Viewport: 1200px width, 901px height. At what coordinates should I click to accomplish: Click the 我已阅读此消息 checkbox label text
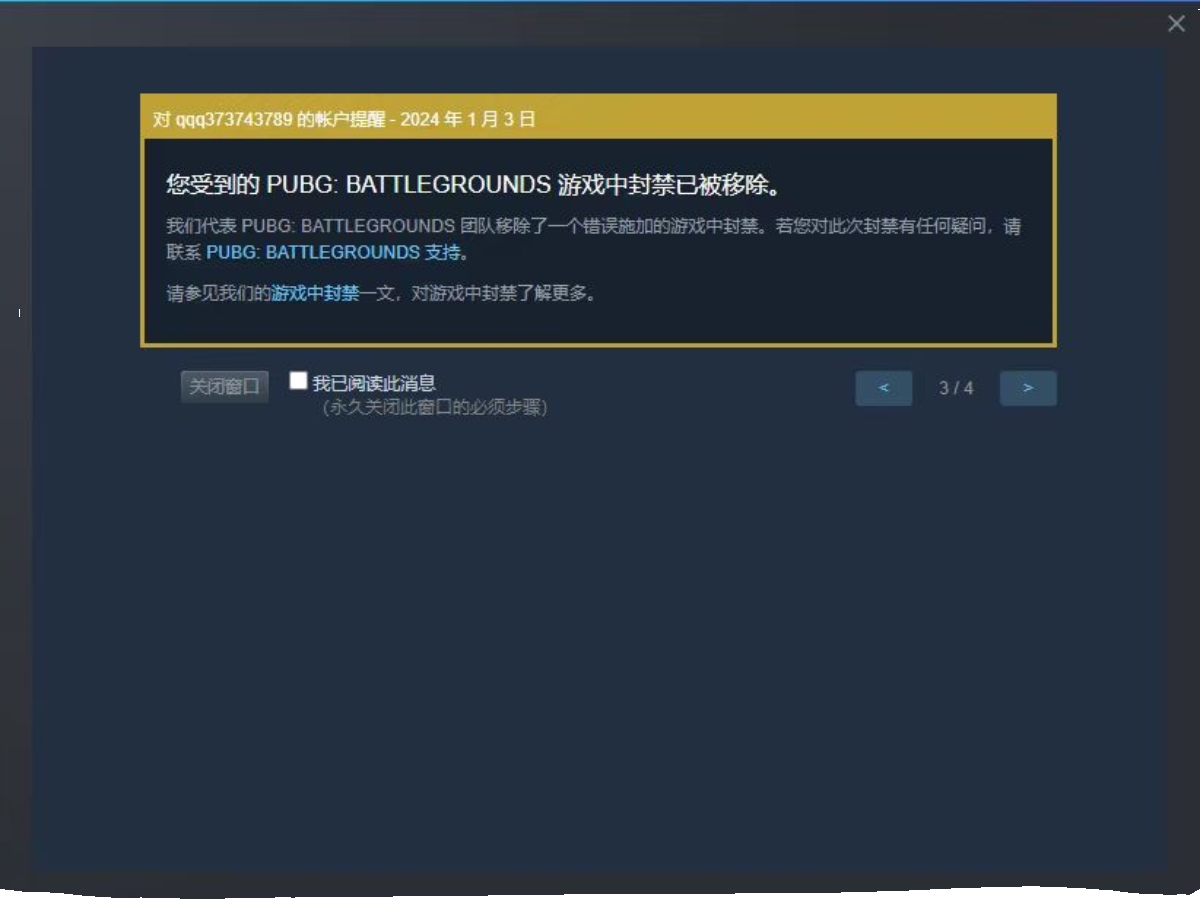[x=374, y=383]
